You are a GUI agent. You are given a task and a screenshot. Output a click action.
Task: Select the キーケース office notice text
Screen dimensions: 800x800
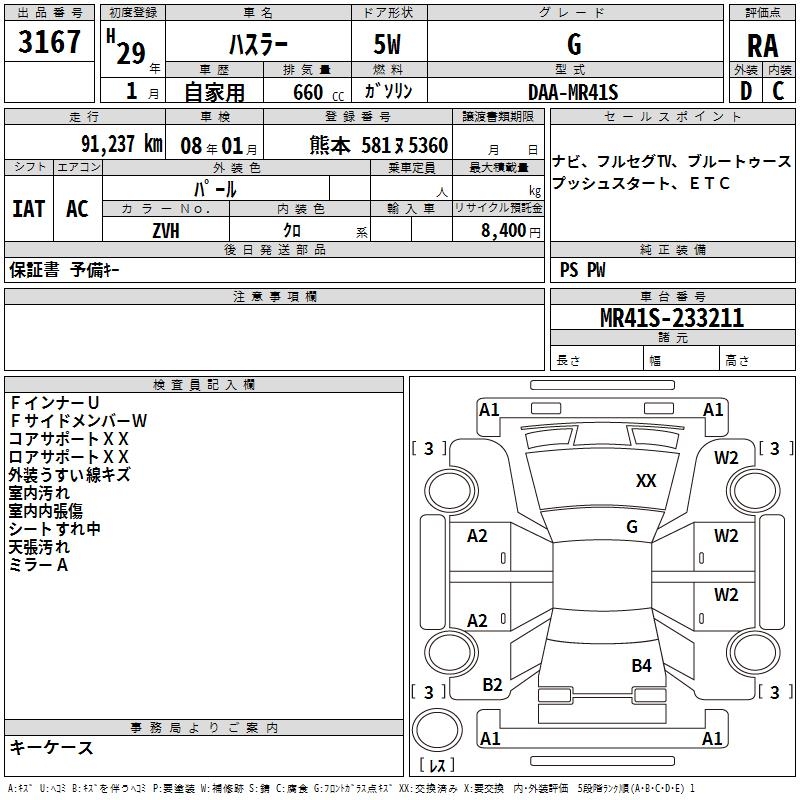[52, 747]
